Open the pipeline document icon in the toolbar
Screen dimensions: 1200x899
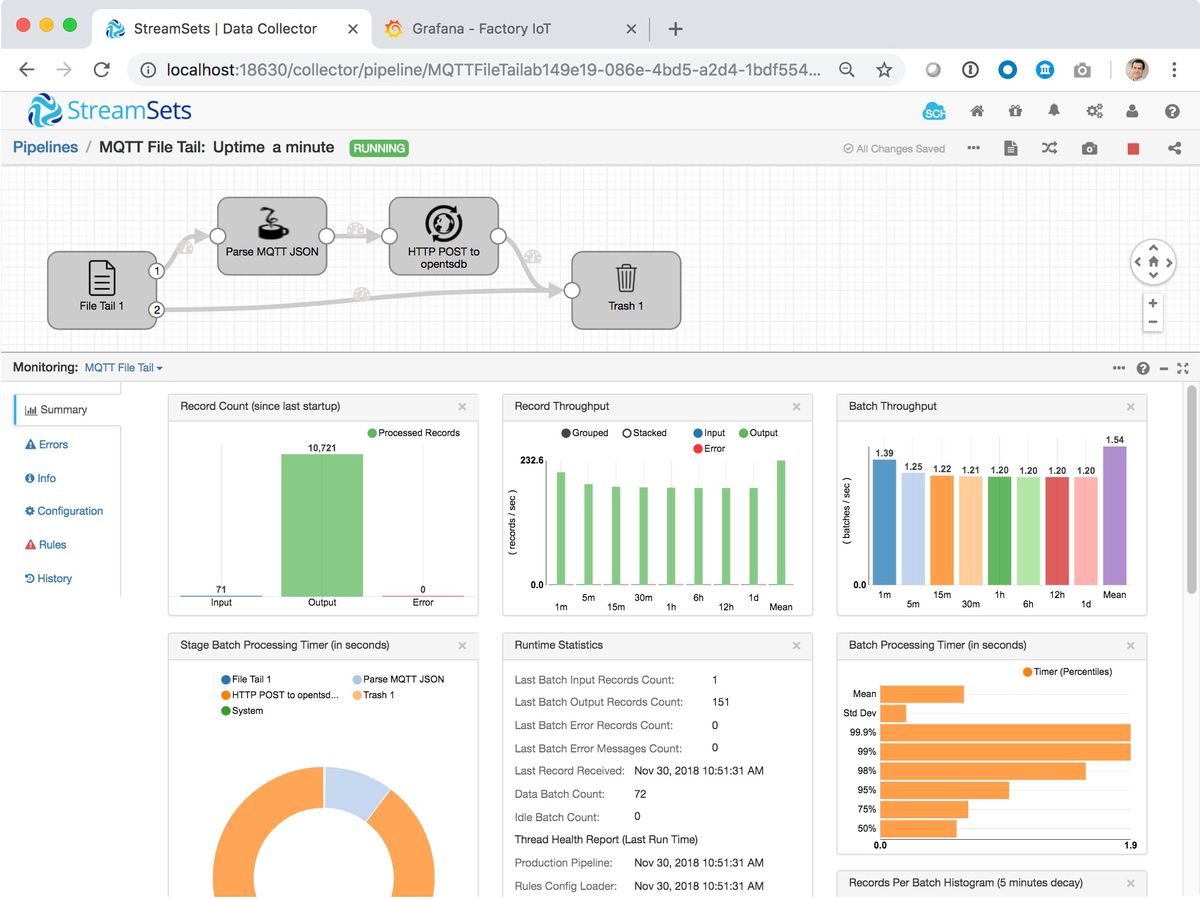tap(1011, 148)
